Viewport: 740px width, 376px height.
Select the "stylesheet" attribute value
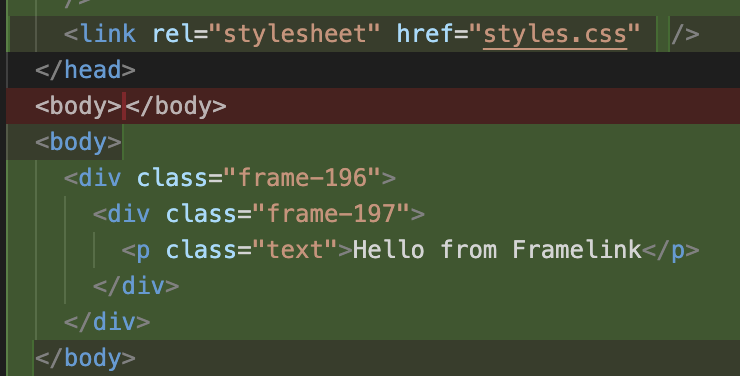(x=294, y=34)
